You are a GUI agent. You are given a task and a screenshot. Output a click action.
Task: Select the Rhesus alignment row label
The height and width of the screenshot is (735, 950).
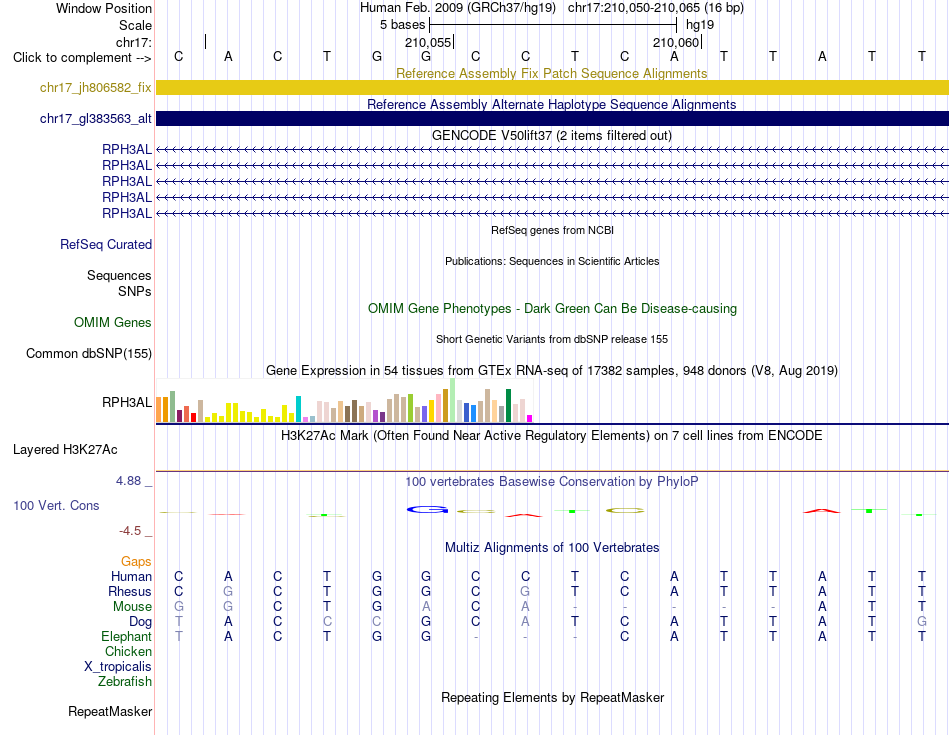click(130, 591)
